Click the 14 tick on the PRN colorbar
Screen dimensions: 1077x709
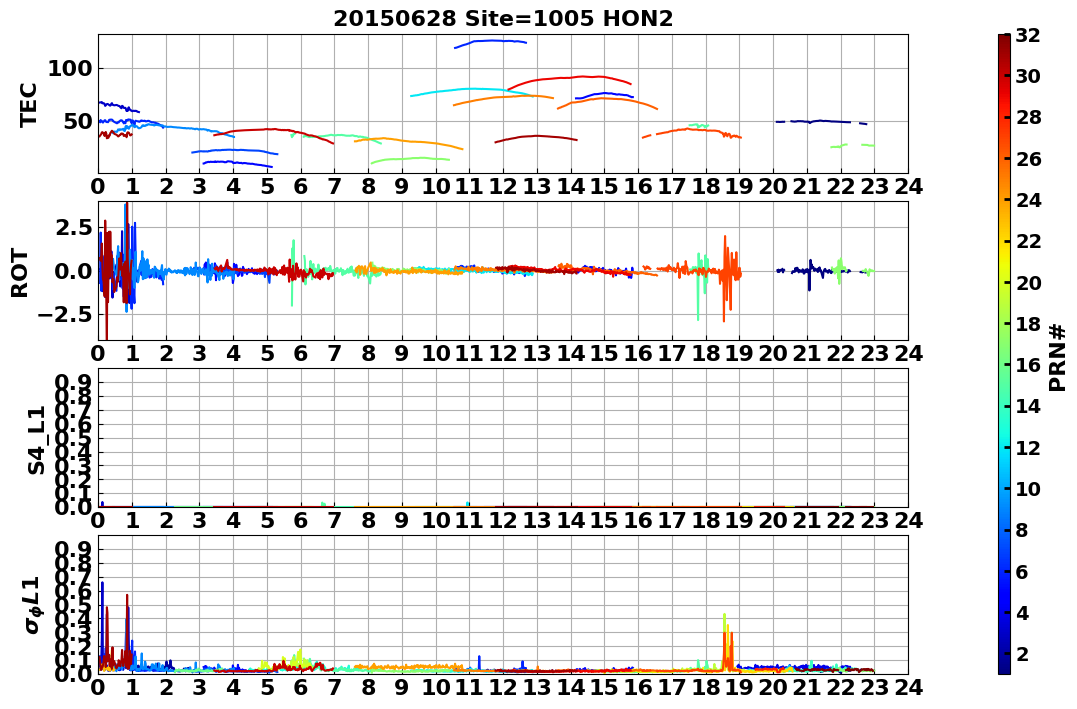click(1028, 406)
